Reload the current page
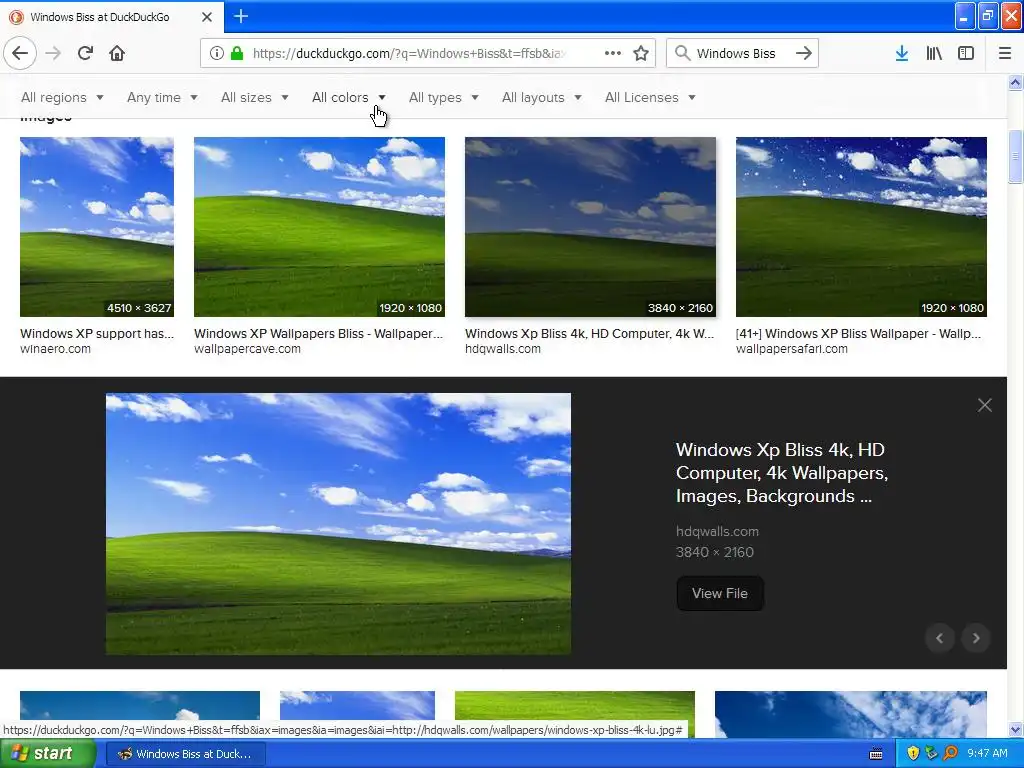1024x768 pixels. click(x=85, y=53)
